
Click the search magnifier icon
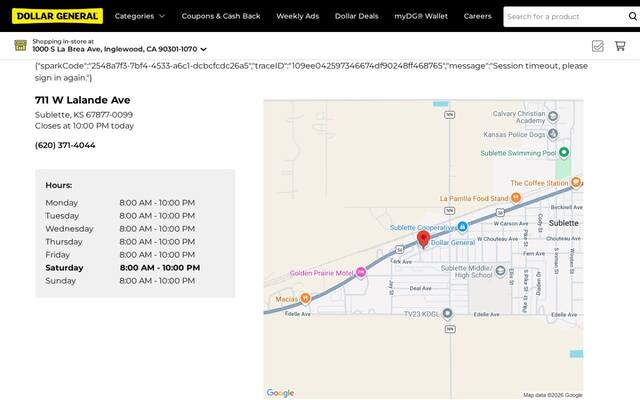point(633,16)
